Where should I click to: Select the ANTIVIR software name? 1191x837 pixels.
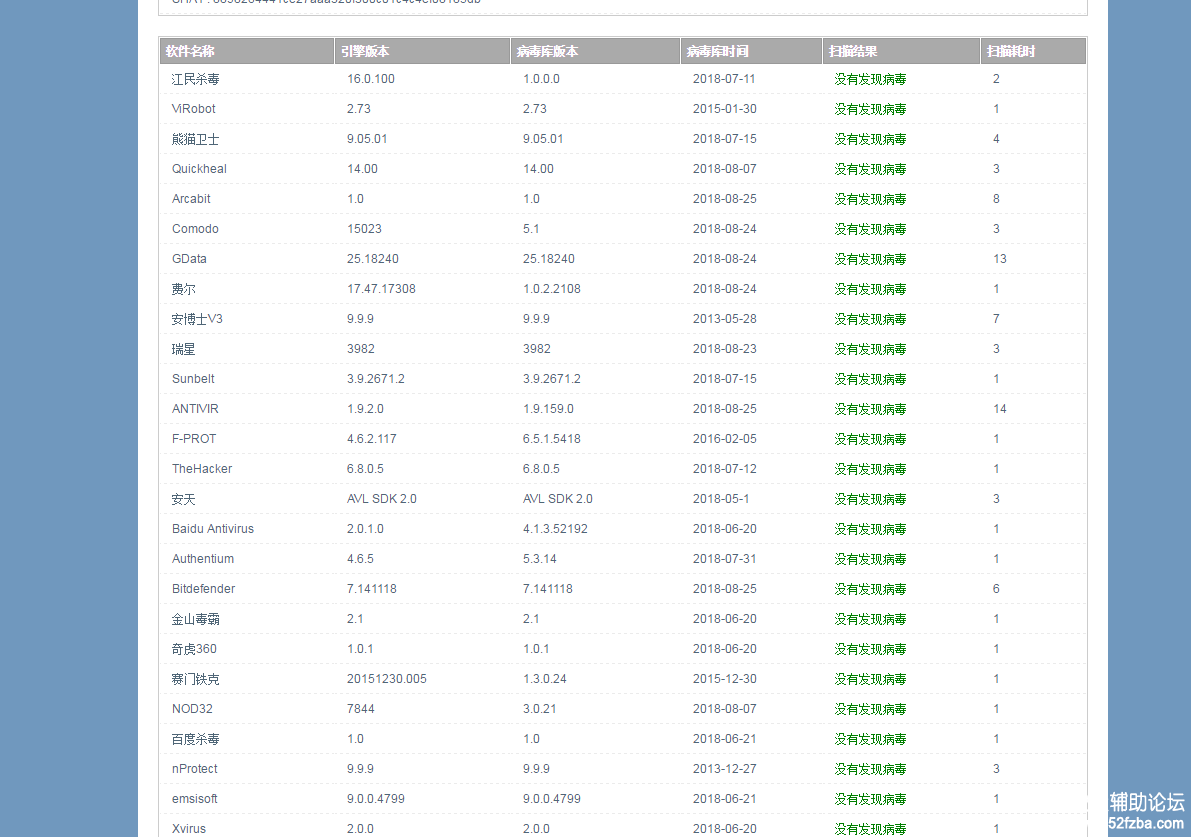[195, 409]
